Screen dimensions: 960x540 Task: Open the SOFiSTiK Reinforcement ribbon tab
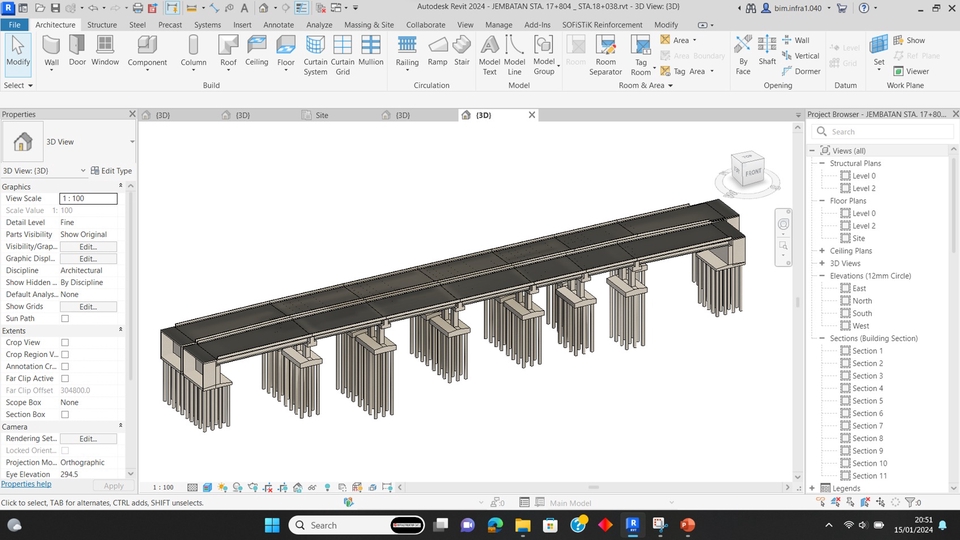point(602,24)
